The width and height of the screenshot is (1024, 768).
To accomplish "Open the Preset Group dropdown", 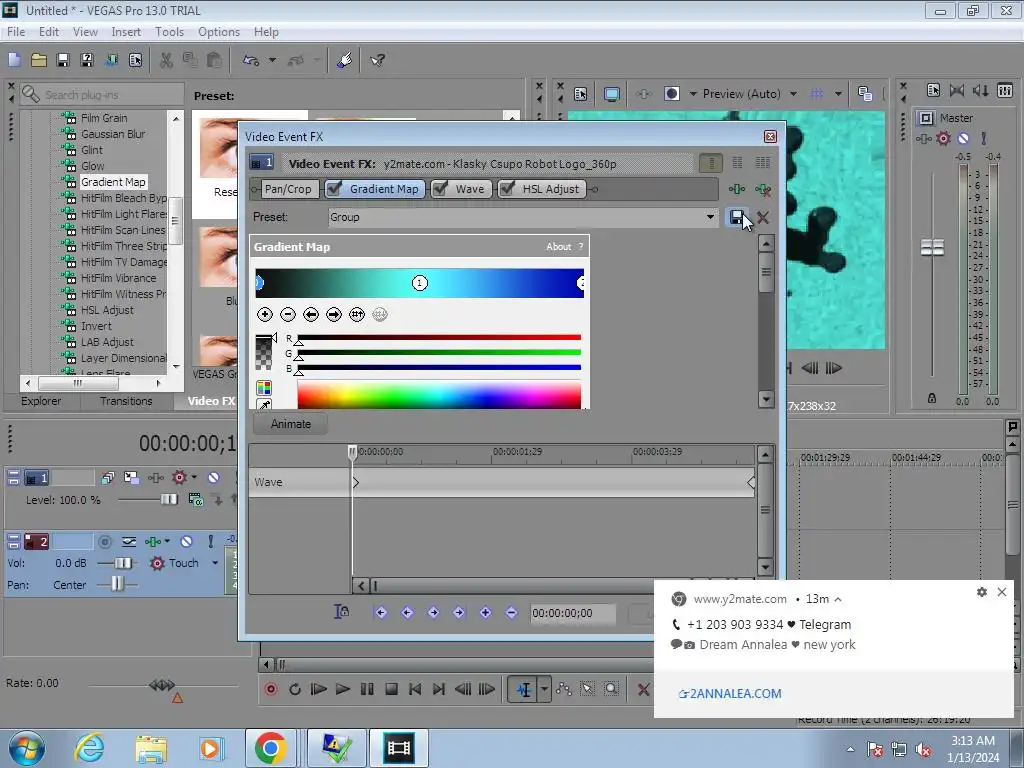I will click(710, 217).
